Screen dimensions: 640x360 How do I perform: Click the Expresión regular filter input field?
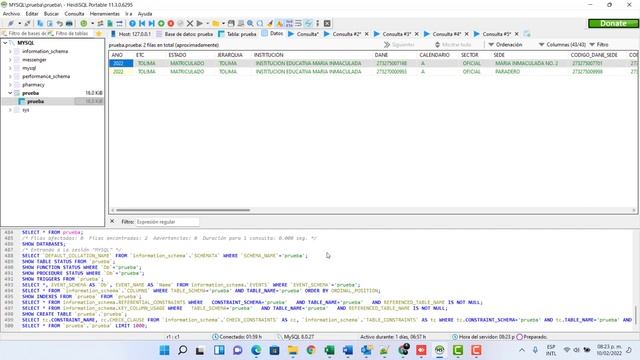pos(167,222)
